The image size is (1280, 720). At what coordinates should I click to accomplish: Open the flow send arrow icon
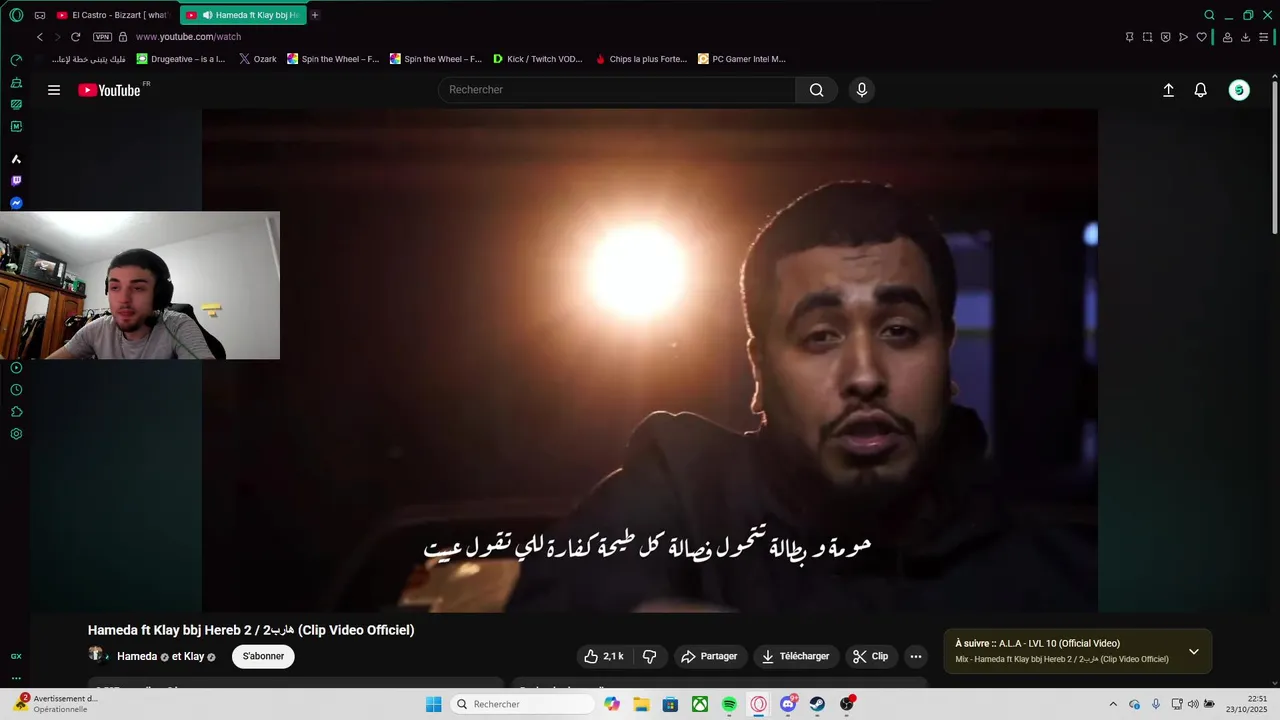tap(1183, 37)
